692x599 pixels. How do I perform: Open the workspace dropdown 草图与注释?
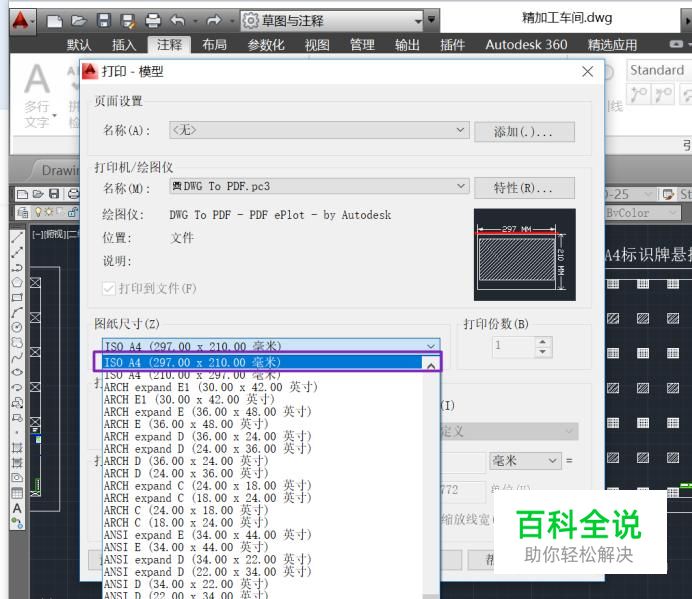click(332, 20)
